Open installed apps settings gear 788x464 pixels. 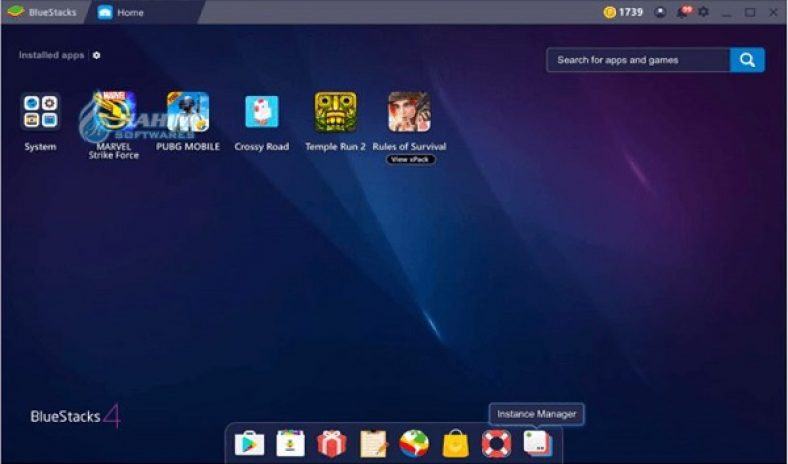96,55
